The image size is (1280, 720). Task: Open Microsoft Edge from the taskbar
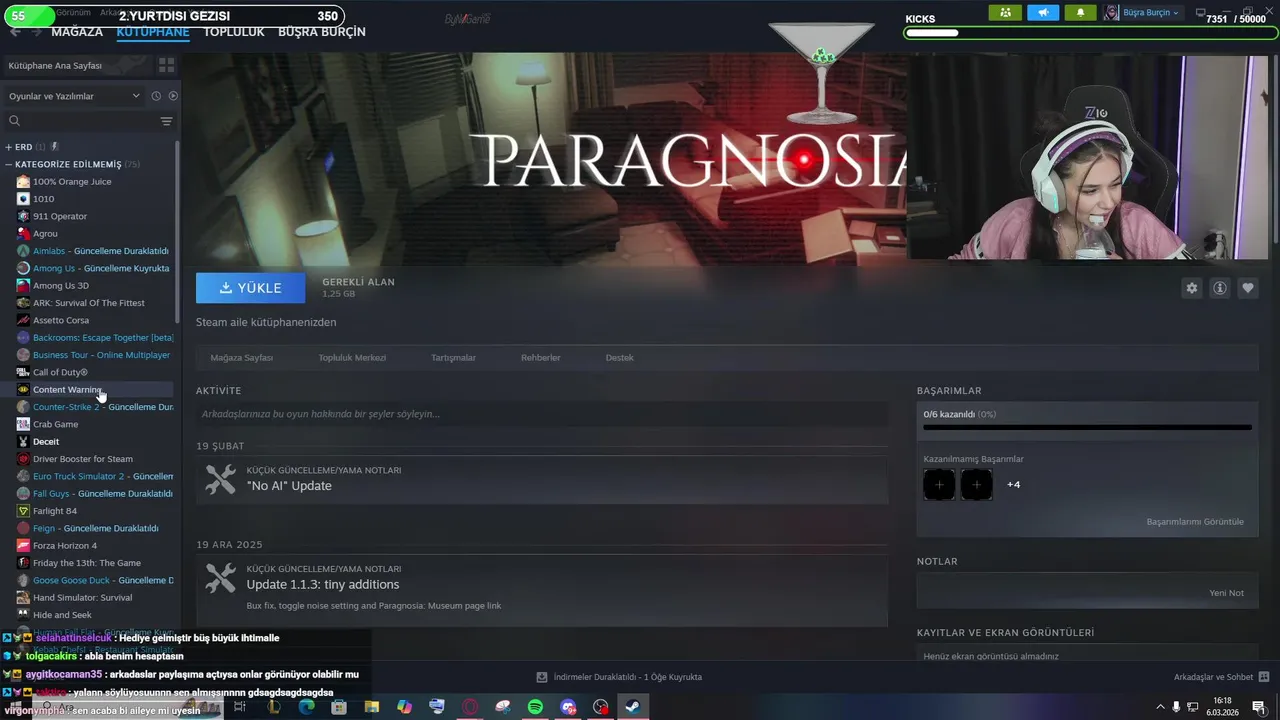(x=307, y=707)
